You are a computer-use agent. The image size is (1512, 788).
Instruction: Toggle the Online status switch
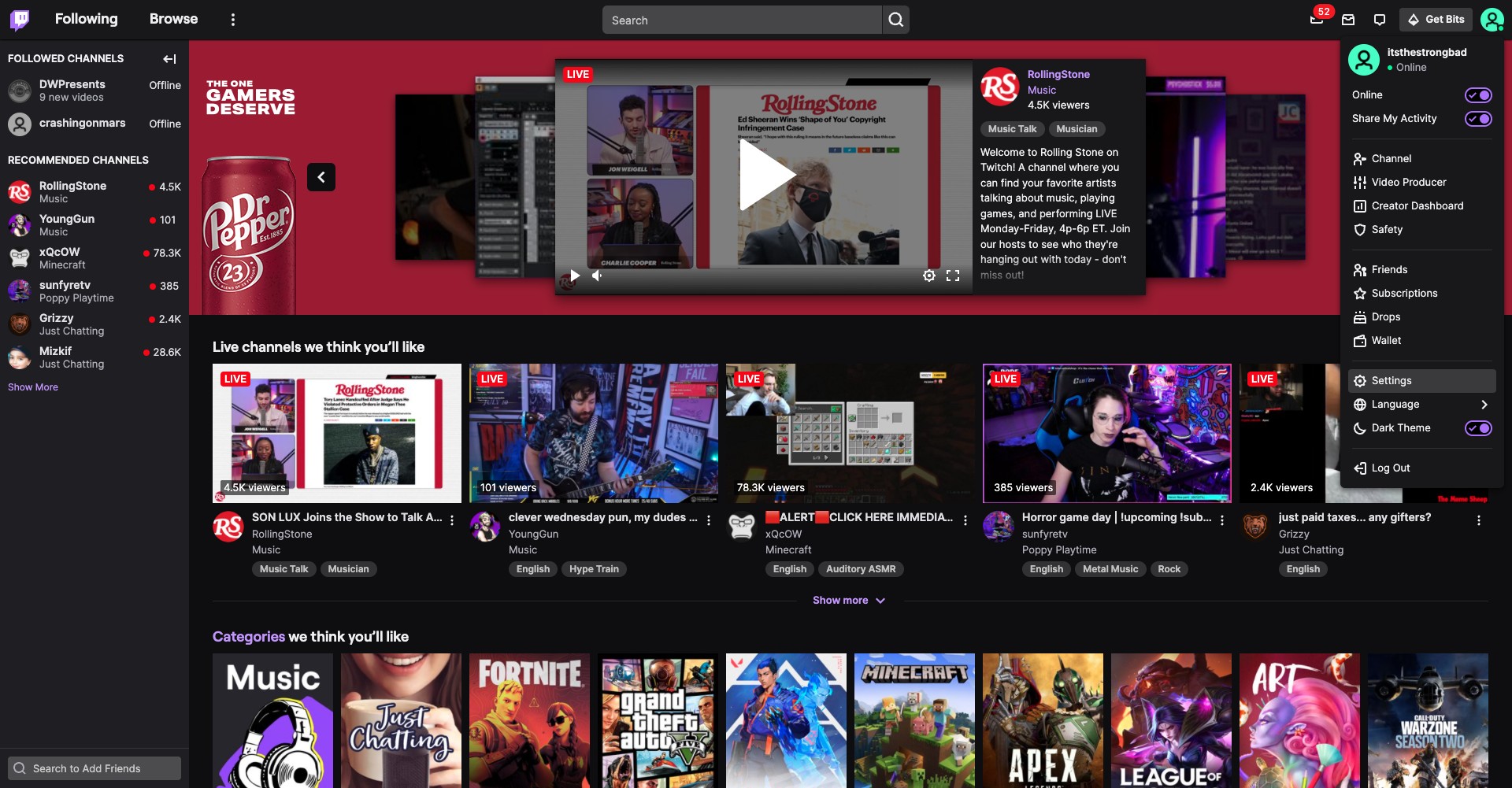pyautogui.click(x=1478, y=95)
